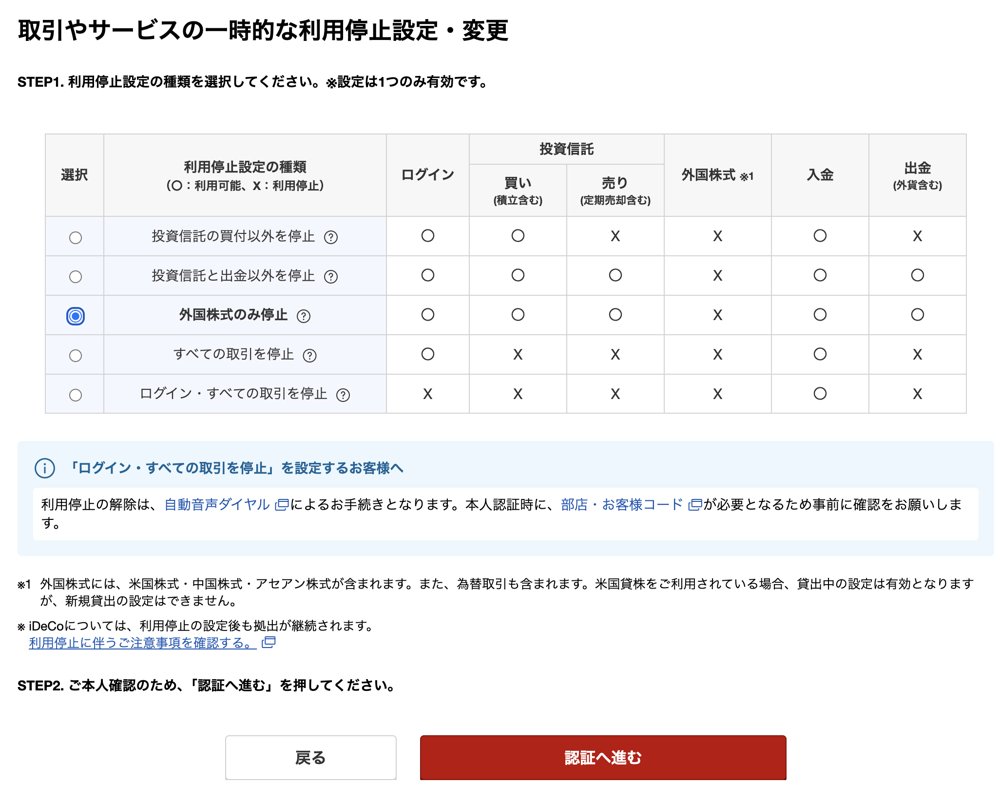
Task: Click the ログイン column header
Action: click(x=427, y=175)
